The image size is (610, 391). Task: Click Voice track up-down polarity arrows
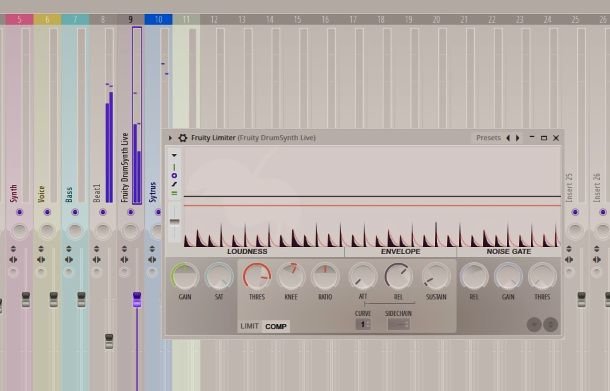click(41, 249)
